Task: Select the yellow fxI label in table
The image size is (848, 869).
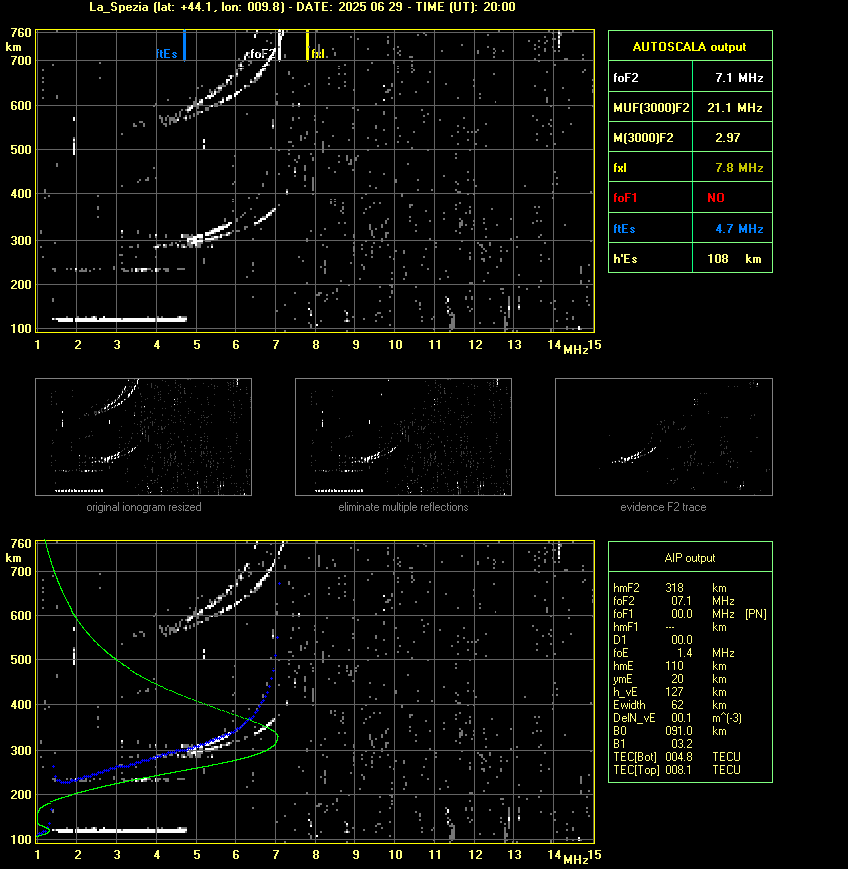Action: tap(620, 167)
